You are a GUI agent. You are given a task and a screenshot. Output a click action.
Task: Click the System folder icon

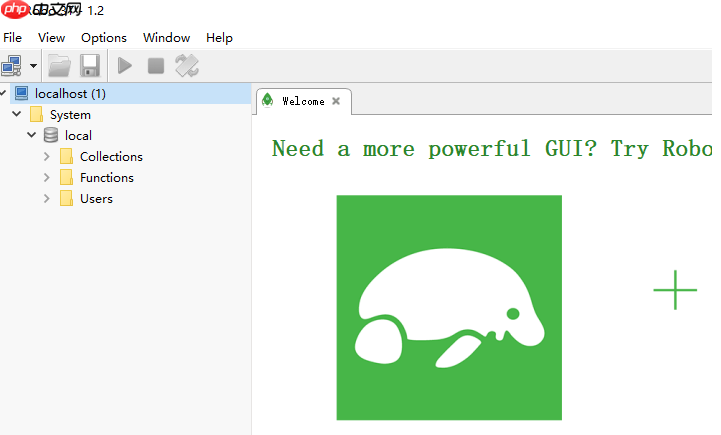pyautogui.click(x=36, y=114)
